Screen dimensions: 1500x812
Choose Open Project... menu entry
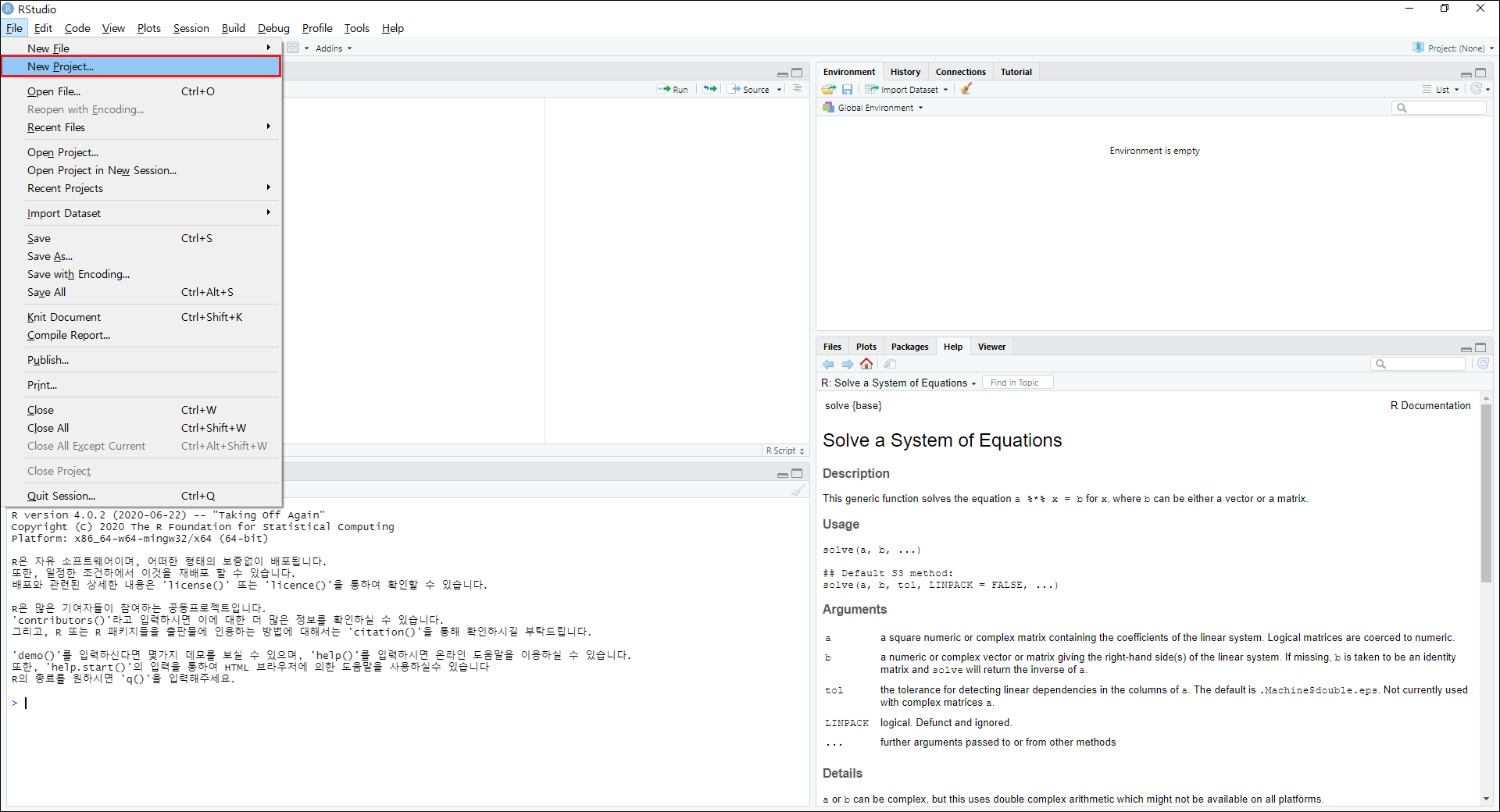(141, 152)
